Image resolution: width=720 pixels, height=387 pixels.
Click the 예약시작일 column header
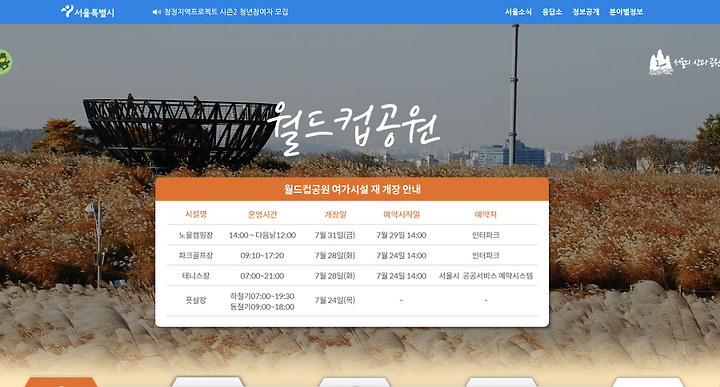coord(401,214)
